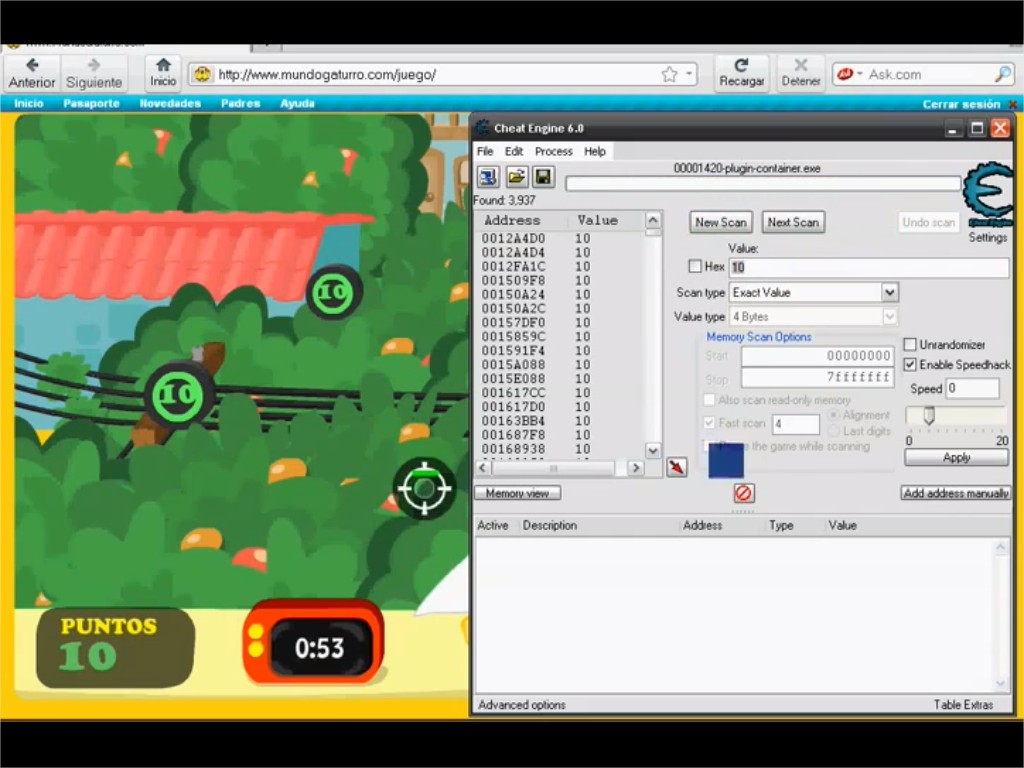Open the Inicio home icon
This screenshot has height=768, width=1024.
[163, 72]
